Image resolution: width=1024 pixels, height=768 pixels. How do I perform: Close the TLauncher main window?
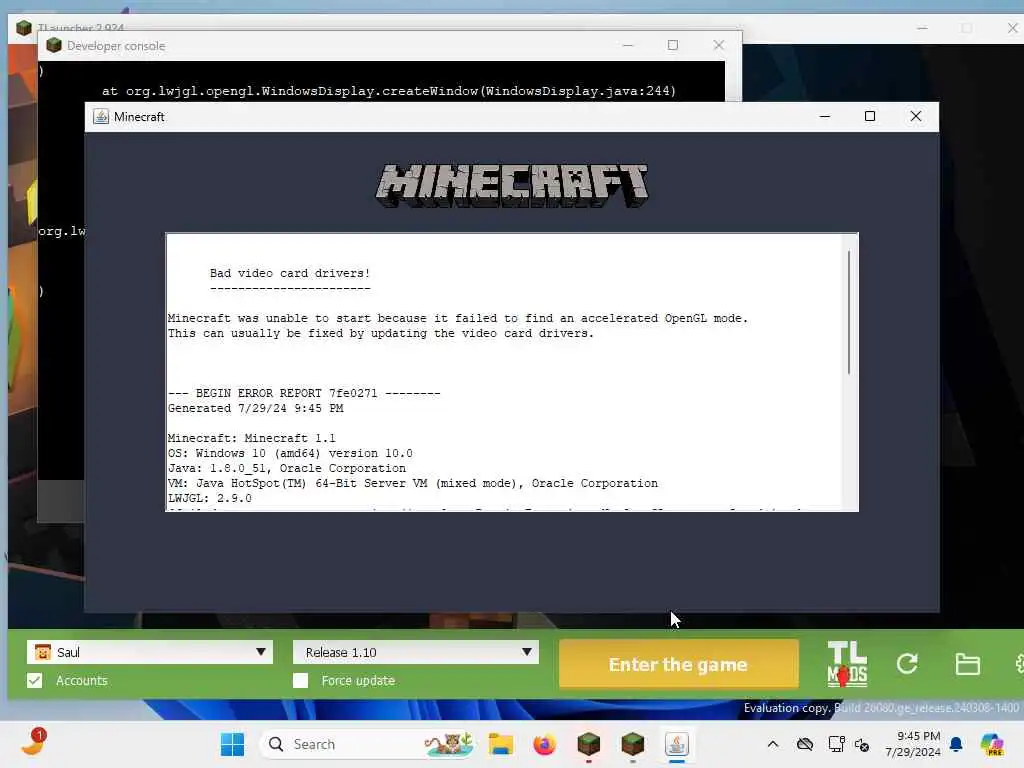pos(1012,28)
